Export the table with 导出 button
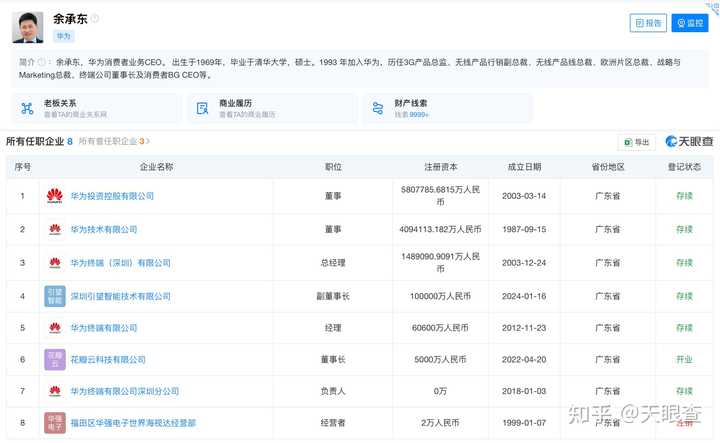The width and height of the screenshot is (720, 443). pos(636,142)
